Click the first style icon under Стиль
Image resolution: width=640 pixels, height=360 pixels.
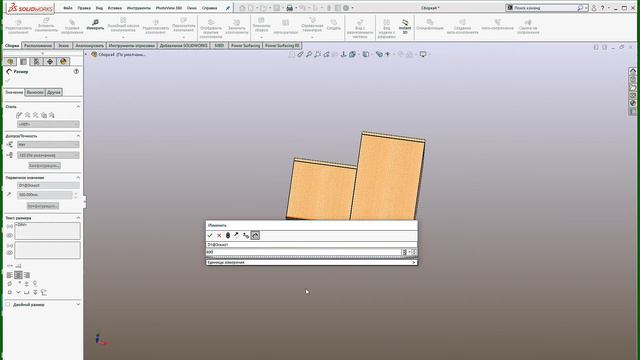19,116
